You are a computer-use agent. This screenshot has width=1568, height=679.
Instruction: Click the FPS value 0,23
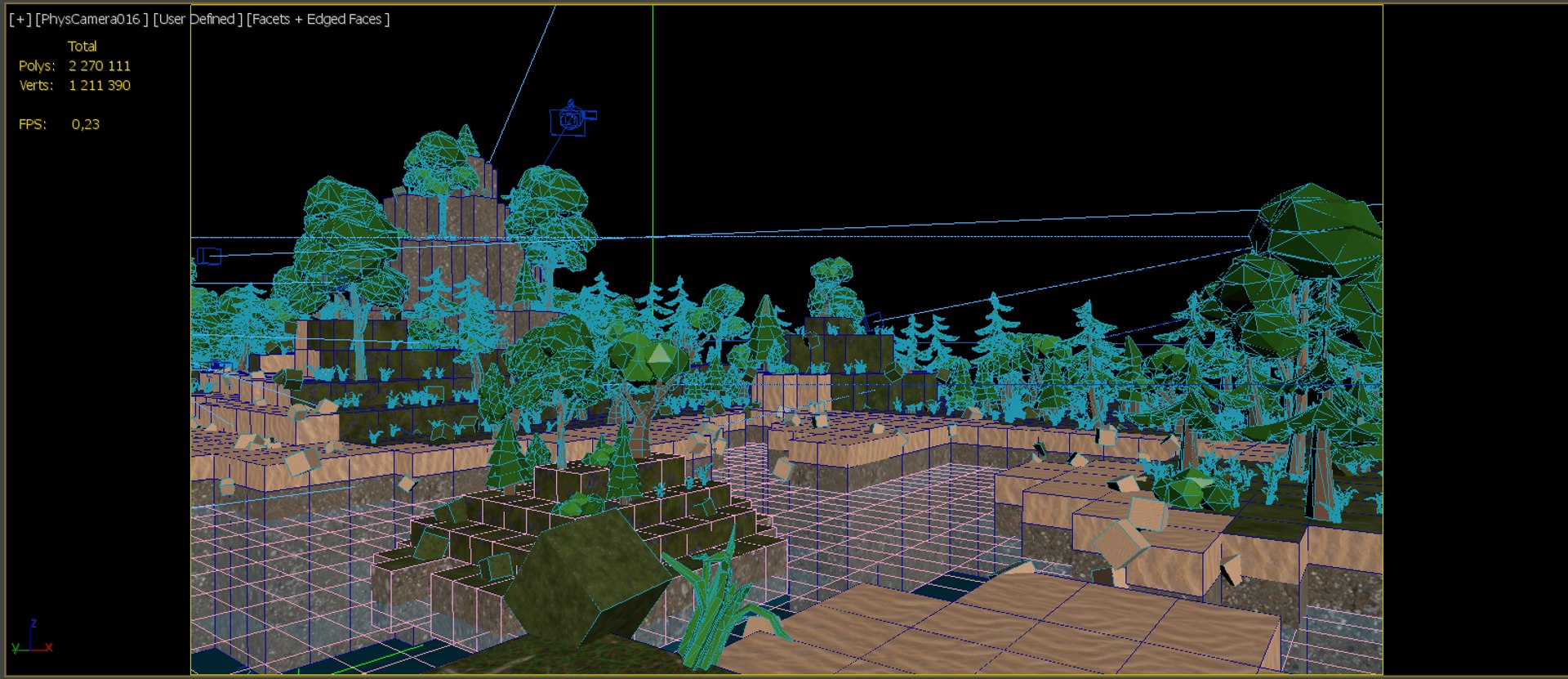(86, 125)
